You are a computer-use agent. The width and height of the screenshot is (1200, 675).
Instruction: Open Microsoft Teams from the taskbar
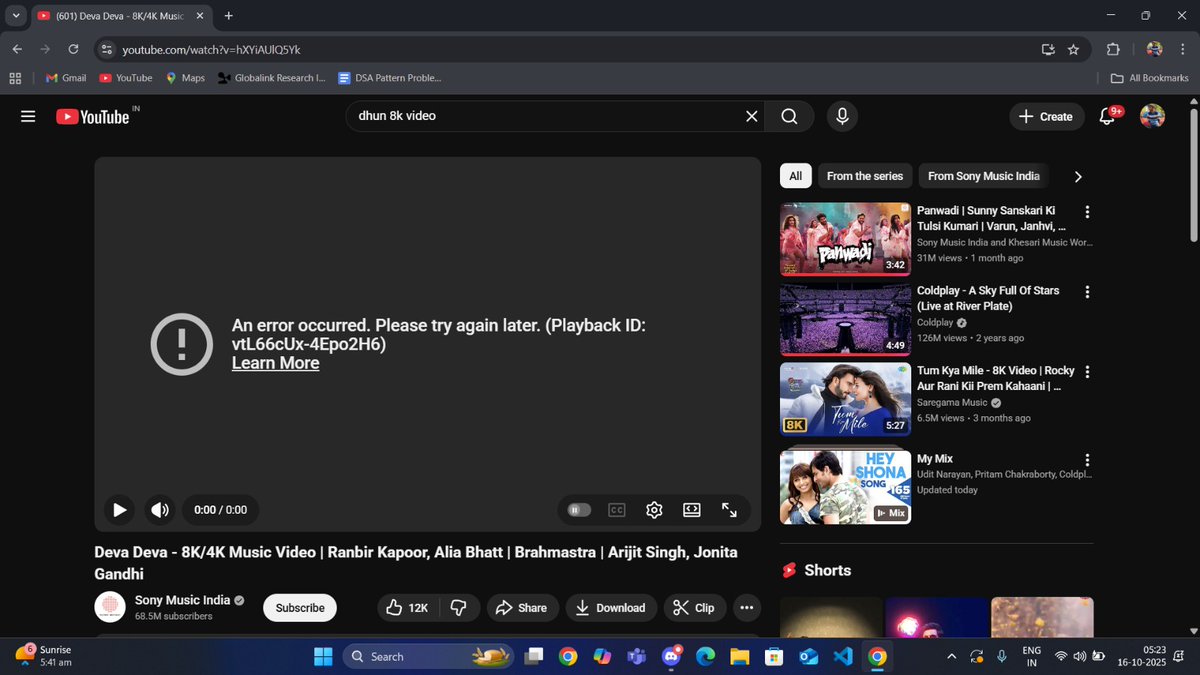(636, 657)
